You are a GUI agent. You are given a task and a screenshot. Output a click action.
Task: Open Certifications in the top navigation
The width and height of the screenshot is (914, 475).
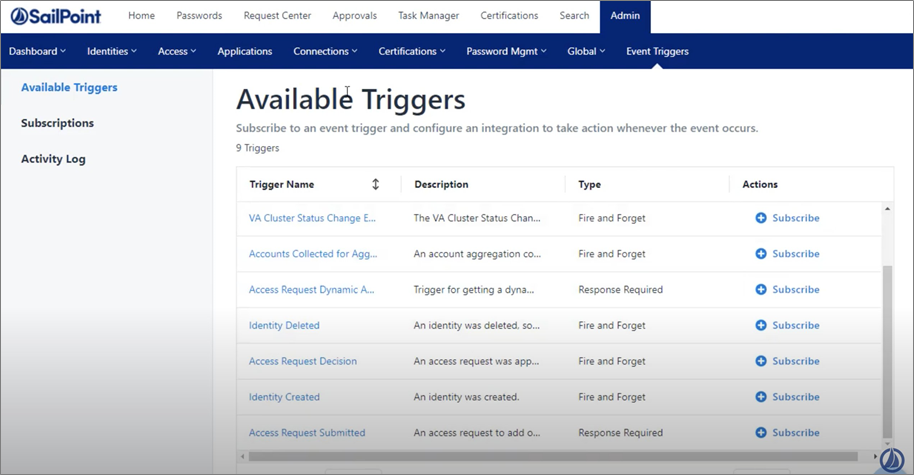(x=509, y=16)
